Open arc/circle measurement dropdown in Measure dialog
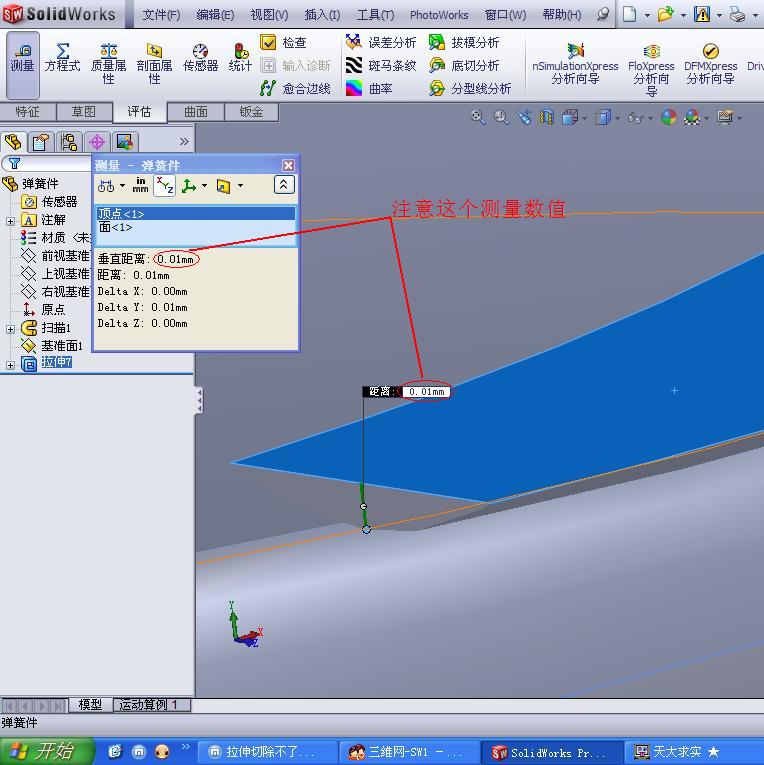Screen dimensions: 764x765 tap(122, 185)
